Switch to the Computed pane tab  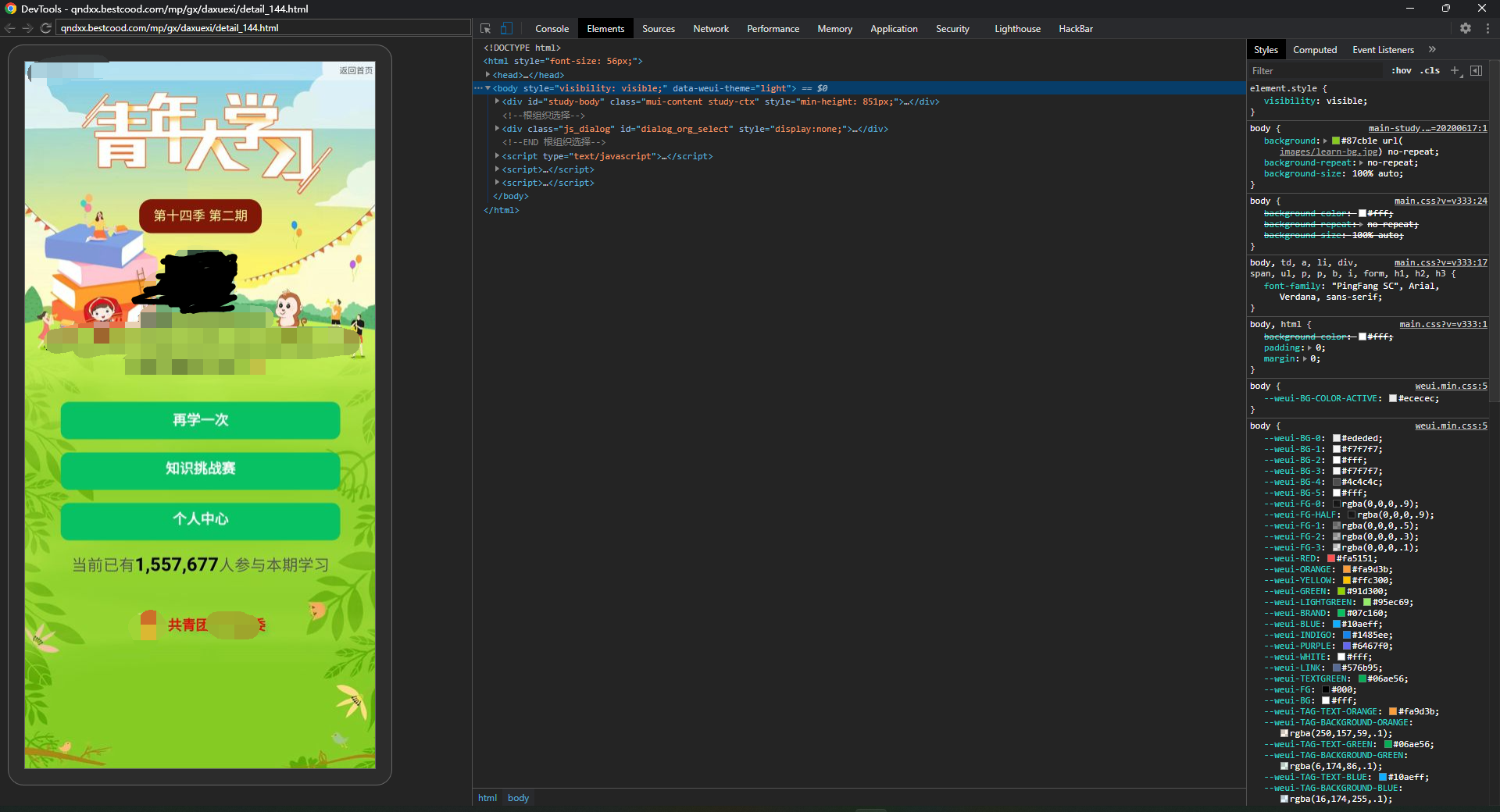(1315, 50)
